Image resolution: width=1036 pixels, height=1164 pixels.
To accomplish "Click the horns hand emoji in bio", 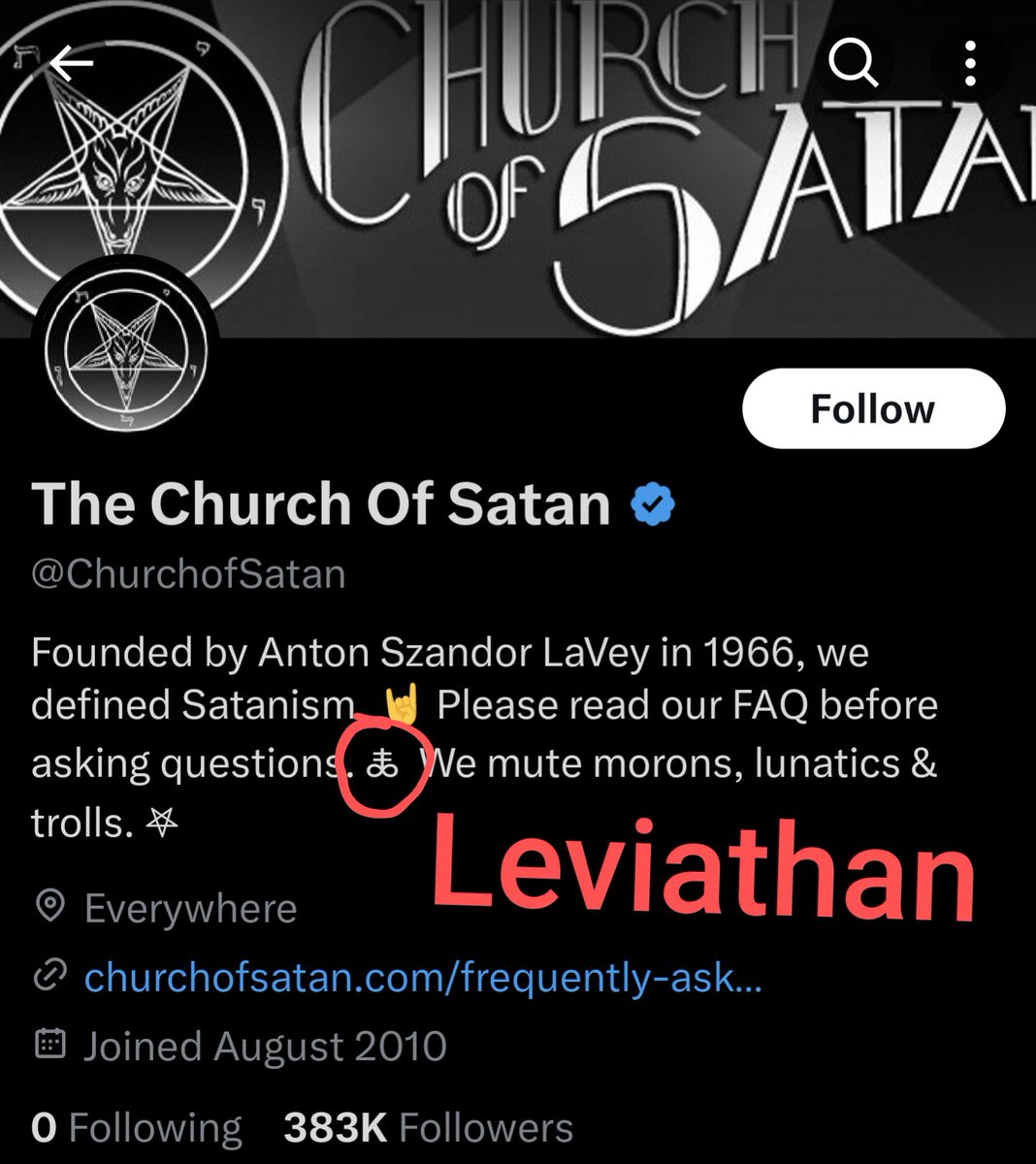I will (401, 705).
